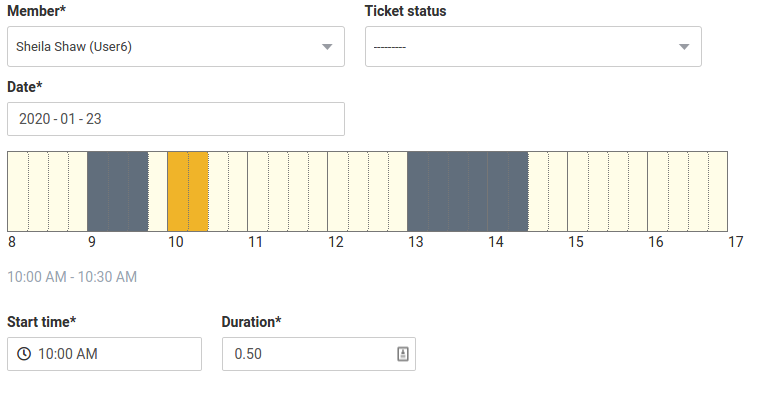Screen dimensions: 764x402
Task: Click the gray busy block starting at 9
Action: point(117,191)
